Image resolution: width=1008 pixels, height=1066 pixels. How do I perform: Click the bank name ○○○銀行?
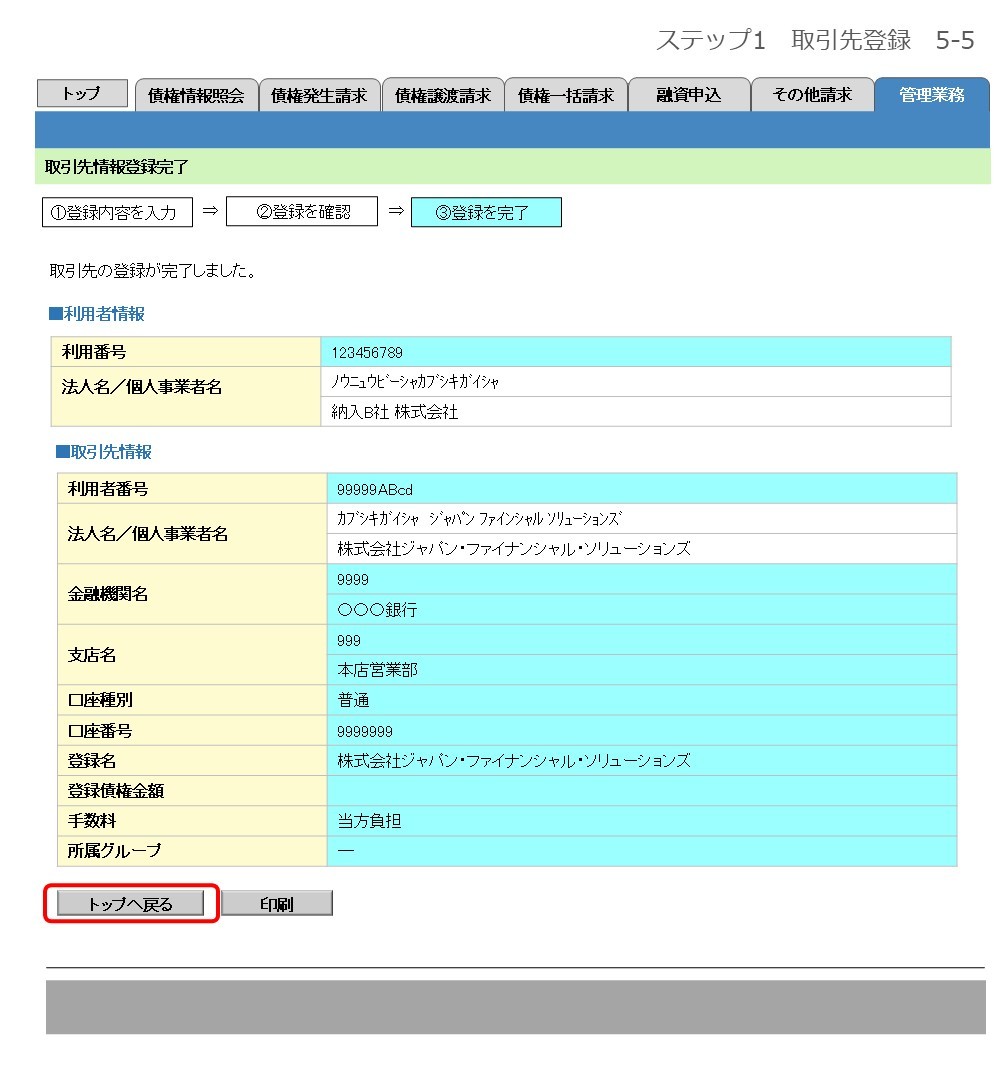click(x=377, y=610)
